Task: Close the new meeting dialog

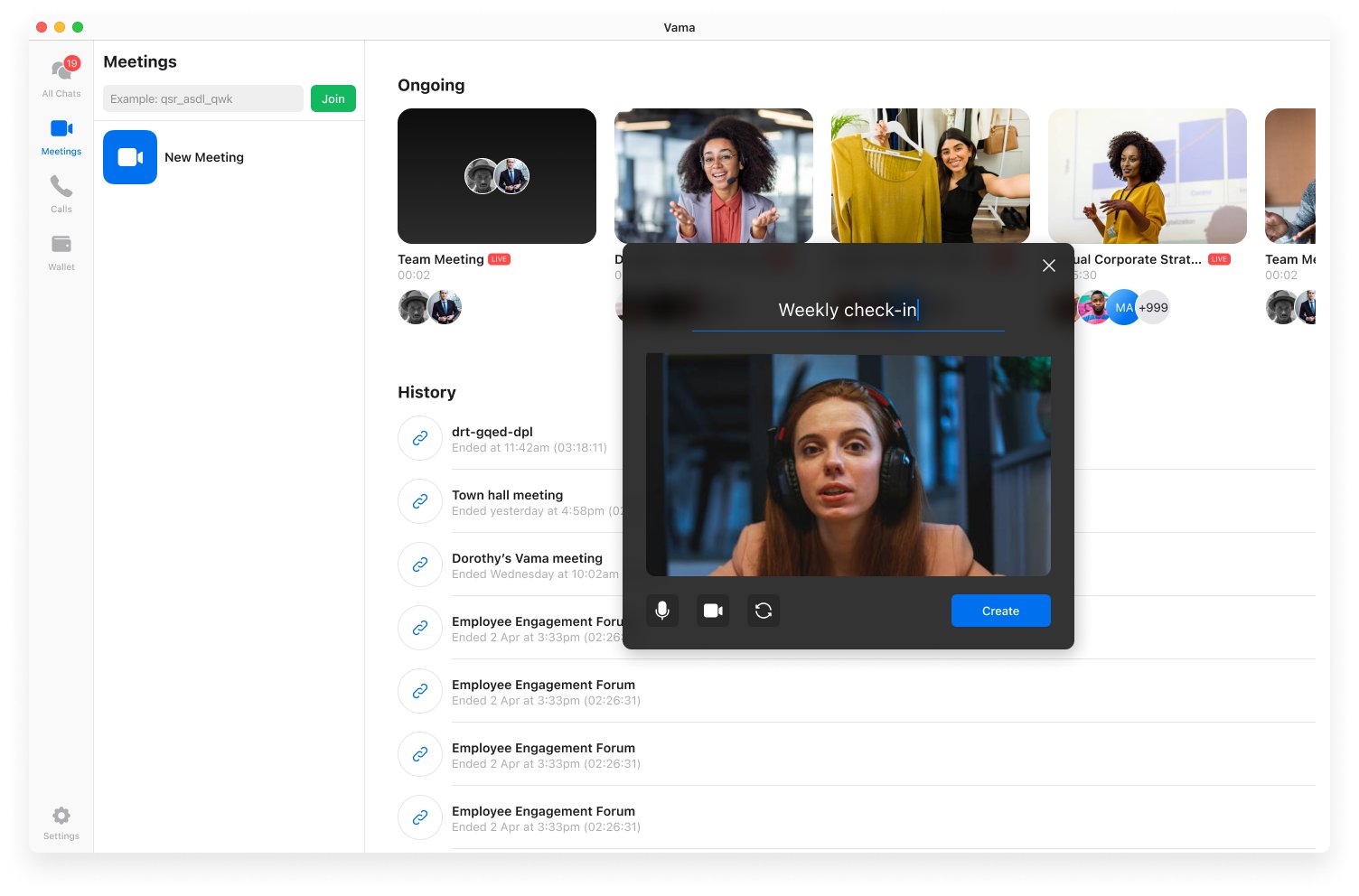Action: click(1049, 266)
